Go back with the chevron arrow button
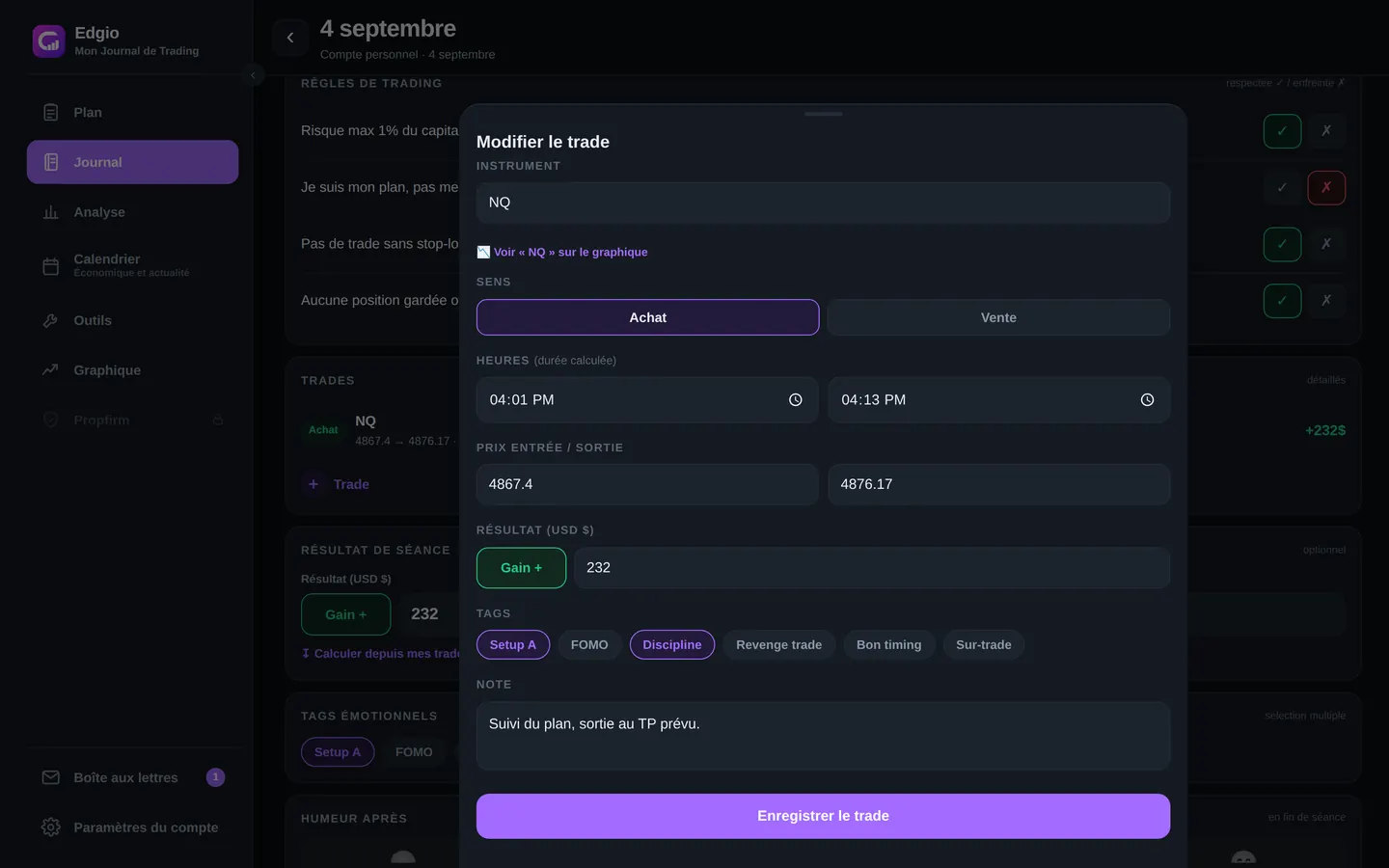The height and width of the screenshot is (868, 1389). point(290,38)
